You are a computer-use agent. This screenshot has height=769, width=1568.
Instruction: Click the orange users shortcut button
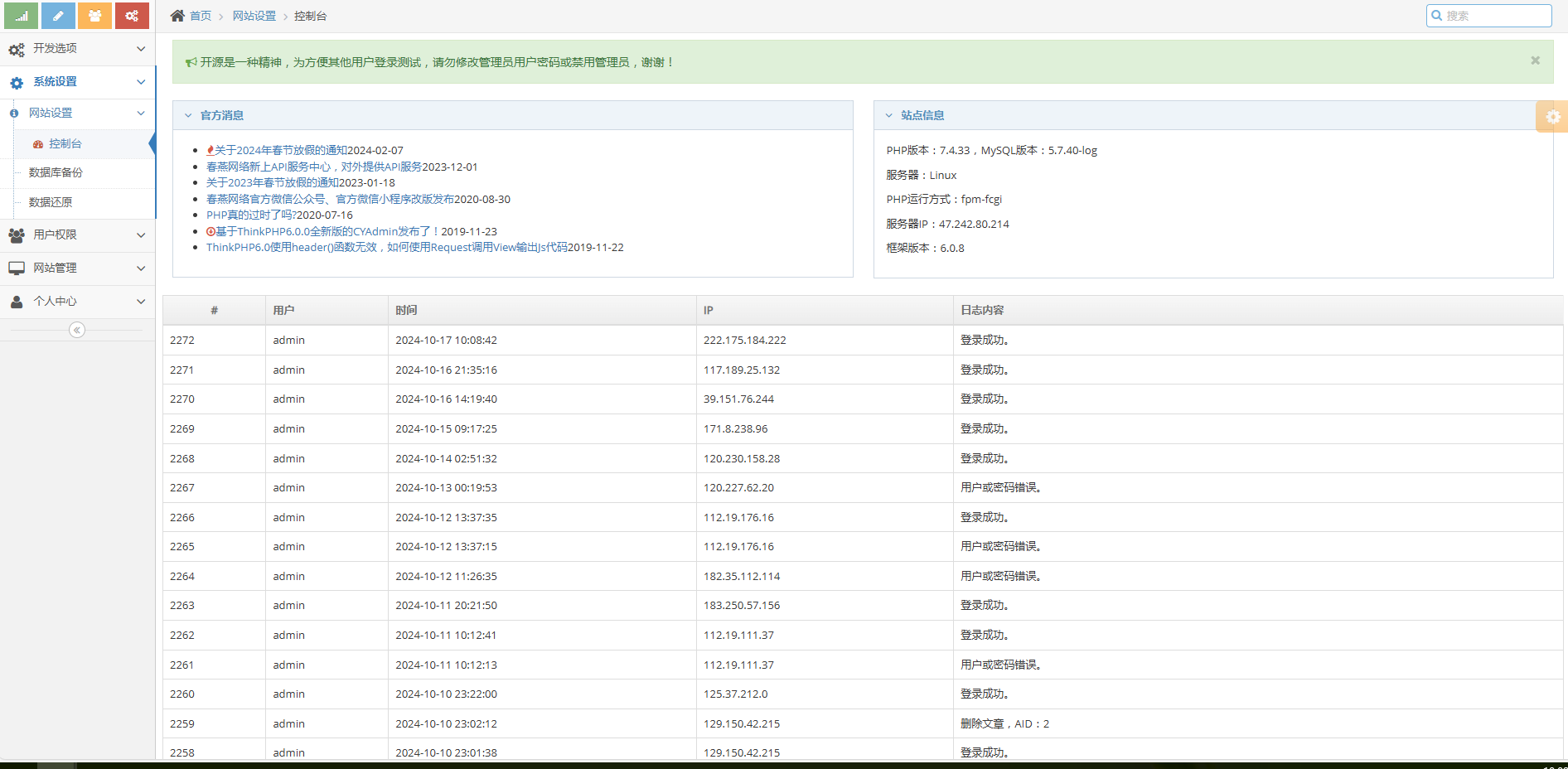click(x=95, y=16)
